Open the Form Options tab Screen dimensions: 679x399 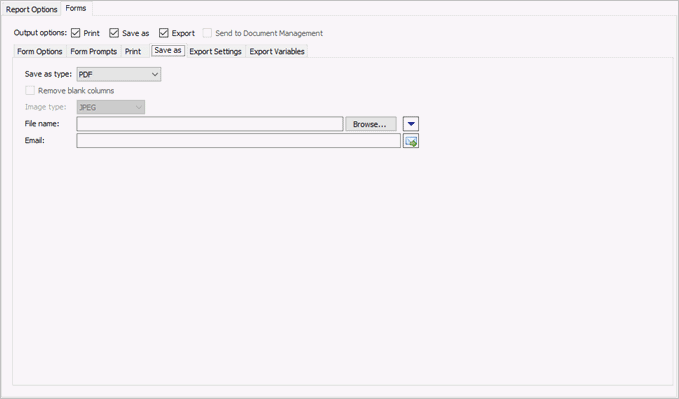click(x=40, y=51)
